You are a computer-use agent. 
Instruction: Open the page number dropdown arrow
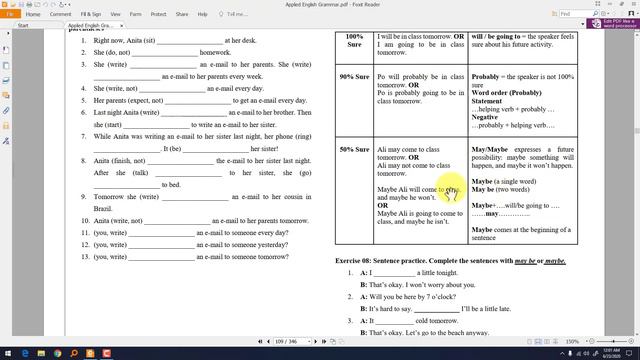click(x=309, y=341)
